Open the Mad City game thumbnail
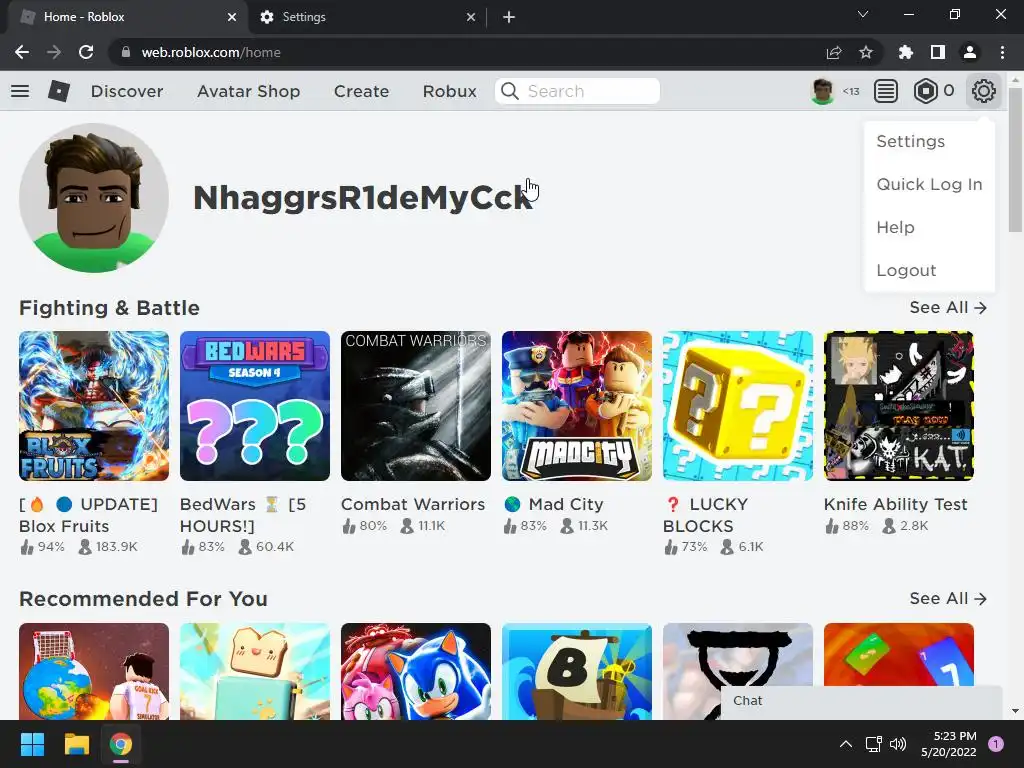This screenshot has height=768, width=1024. (577, 406)
